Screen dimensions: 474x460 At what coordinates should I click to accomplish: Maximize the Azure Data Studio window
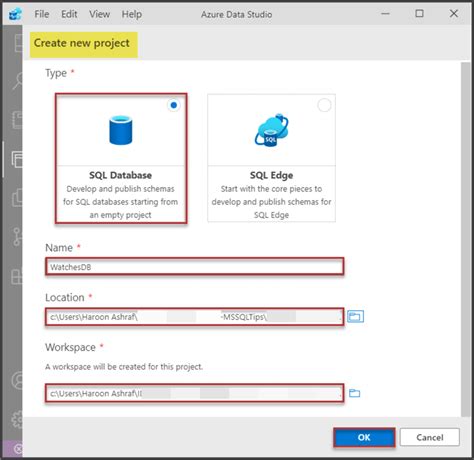point(419,14)
